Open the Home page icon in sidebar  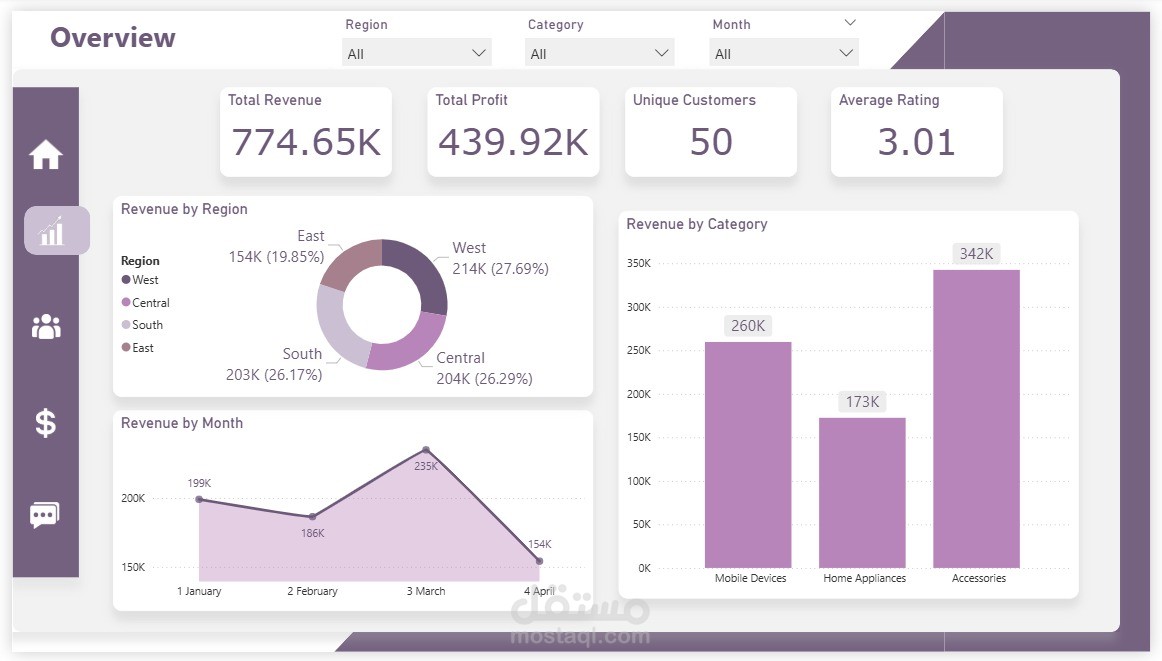(x=45, y=154)
